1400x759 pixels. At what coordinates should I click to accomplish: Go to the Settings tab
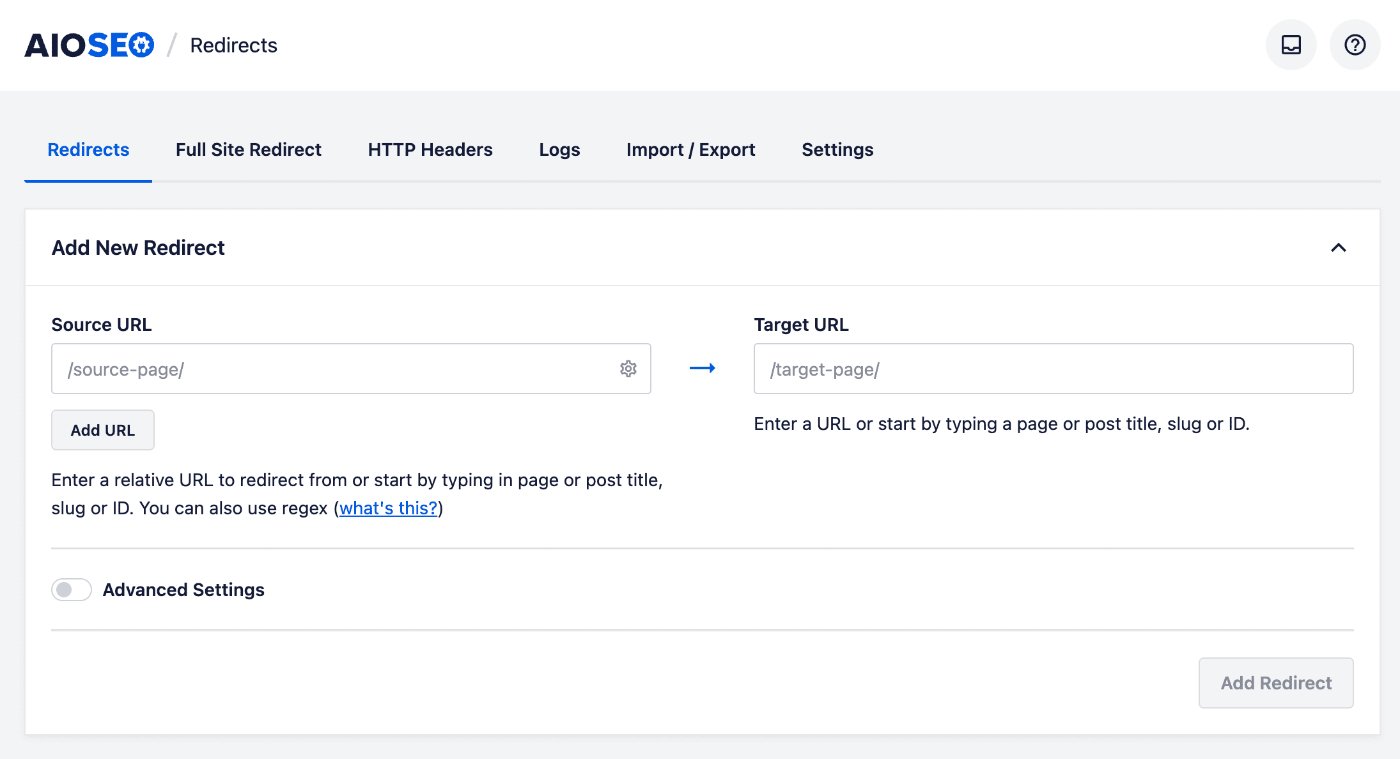pyautogui.click(x=837, y=149)
